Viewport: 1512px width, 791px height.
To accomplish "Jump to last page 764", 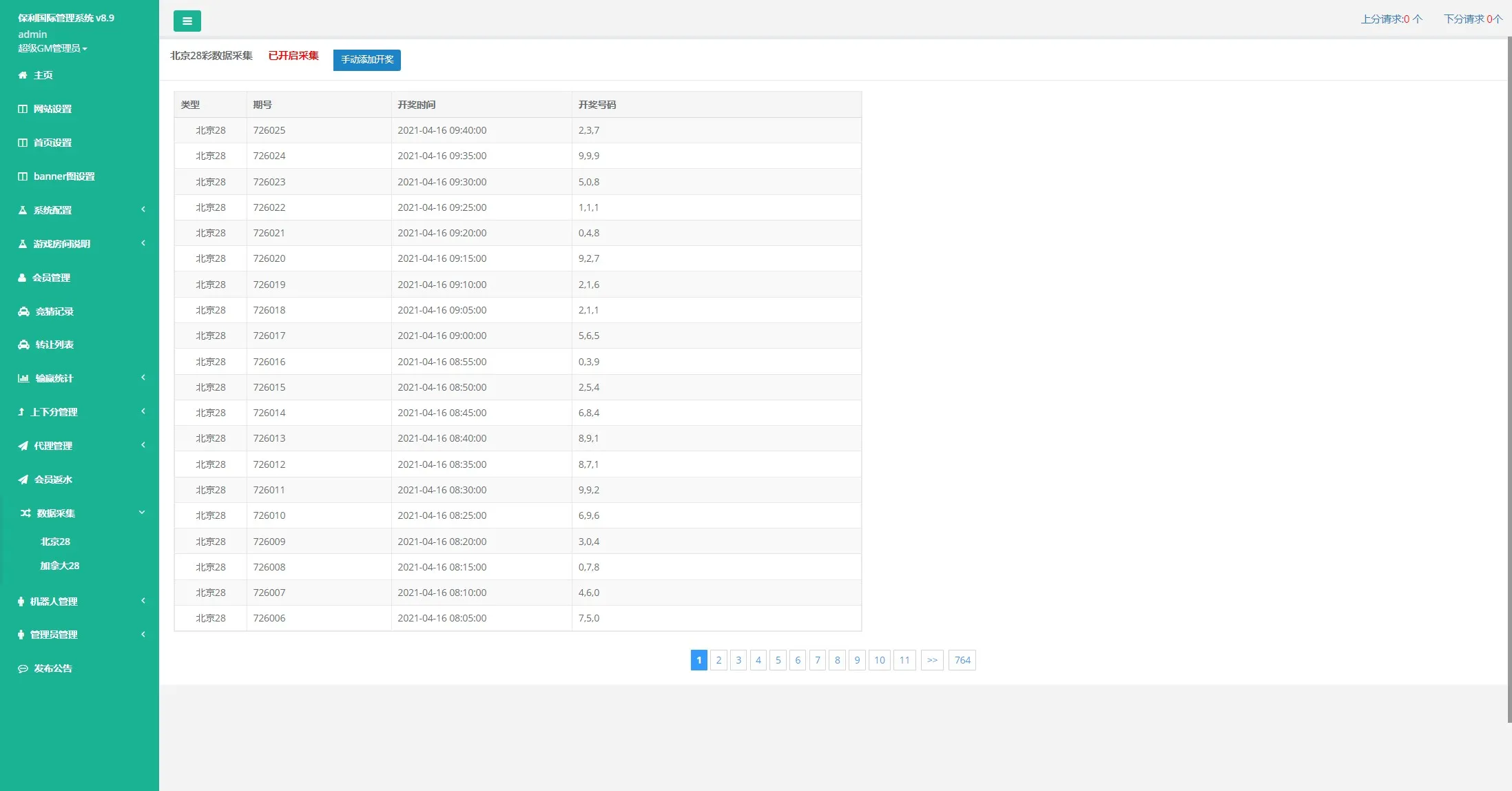I will (x=962, y=660).
